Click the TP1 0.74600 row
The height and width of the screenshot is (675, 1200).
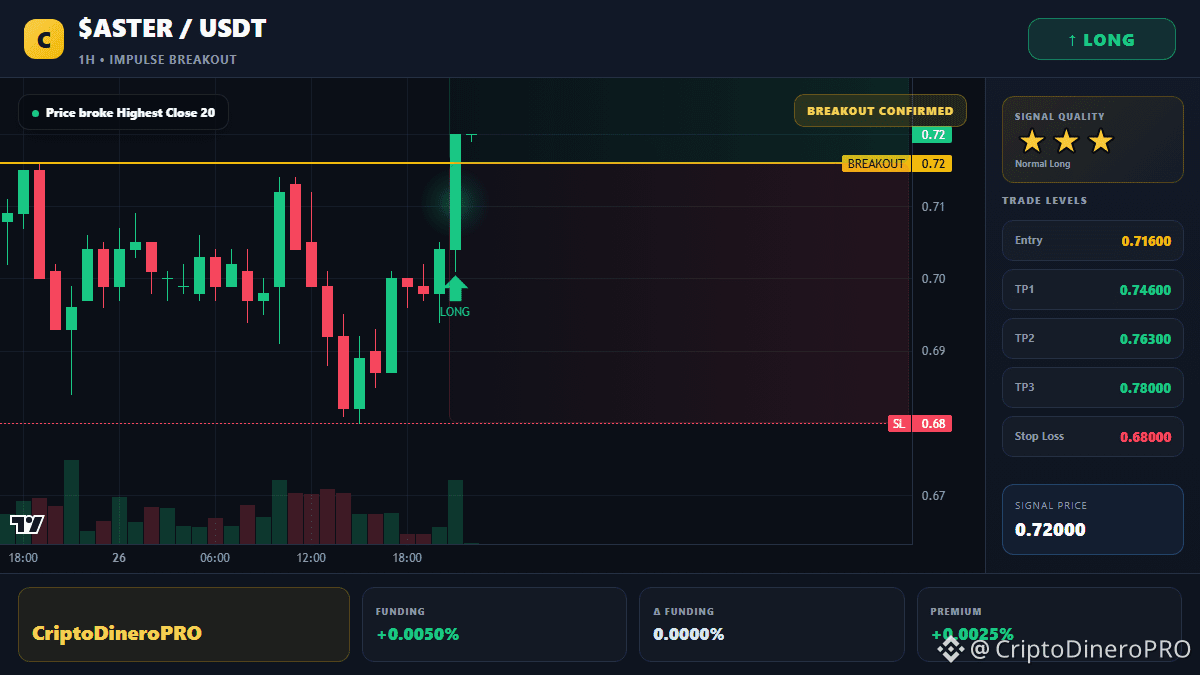(1092, 289)
